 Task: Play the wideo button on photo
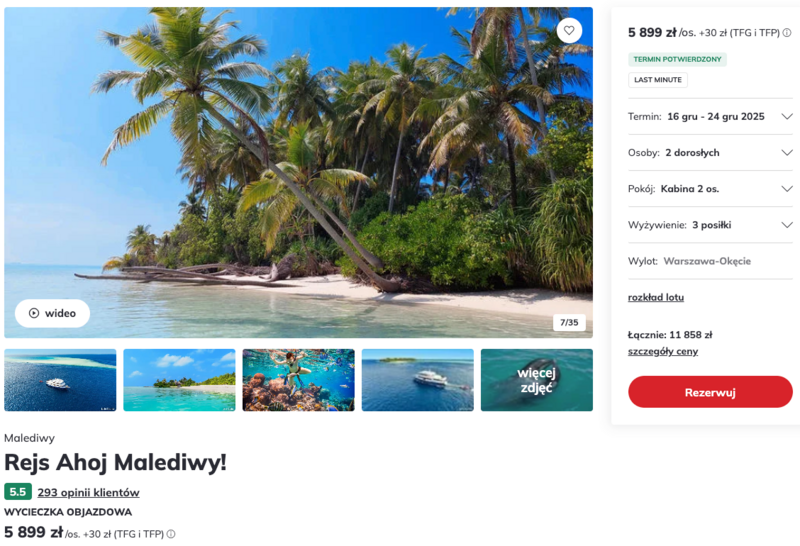pyautogui.click(x=52, y=313)
